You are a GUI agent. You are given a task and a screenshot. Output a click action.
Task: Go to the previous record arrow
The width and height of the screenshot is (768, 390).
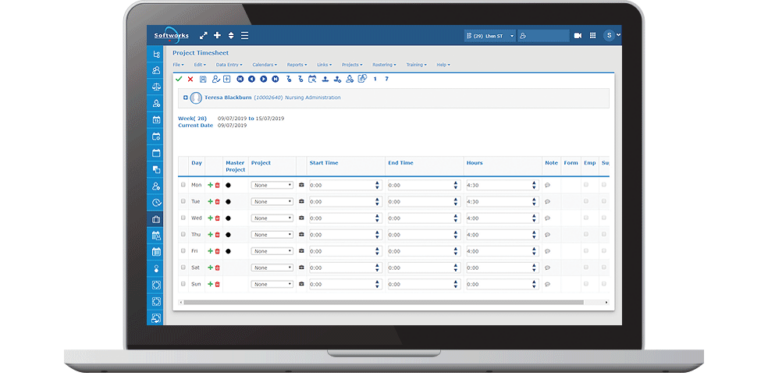click(x=252, y=79)
